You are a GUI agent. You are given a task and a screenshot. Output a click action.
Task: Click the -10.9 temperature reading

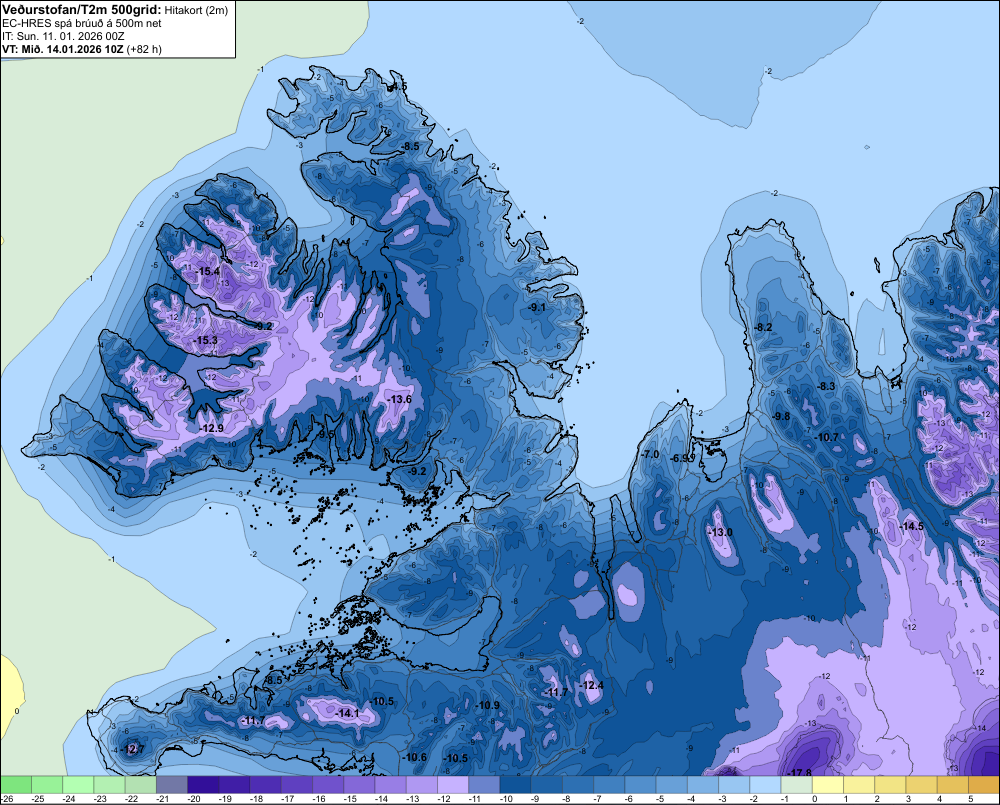click(488, 705)
